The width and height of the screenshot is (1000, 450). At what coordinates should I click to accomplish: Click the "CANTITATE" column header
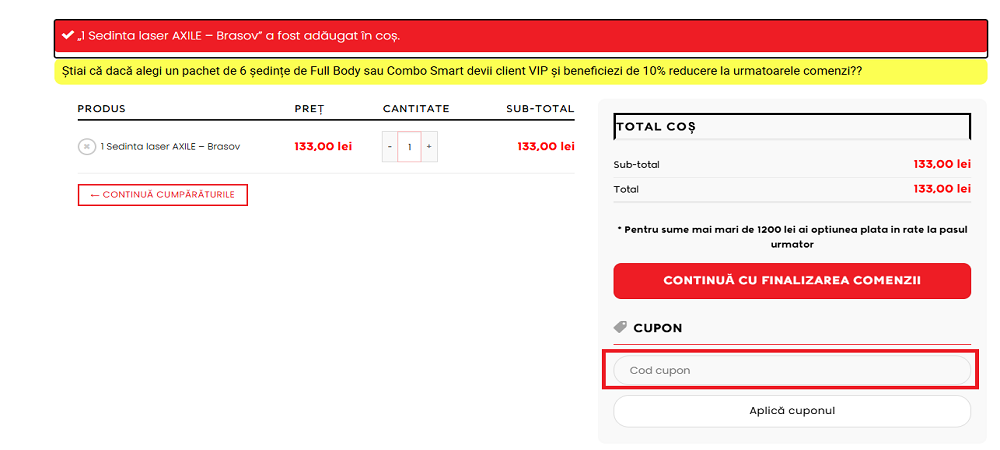(x=416, y=109)
